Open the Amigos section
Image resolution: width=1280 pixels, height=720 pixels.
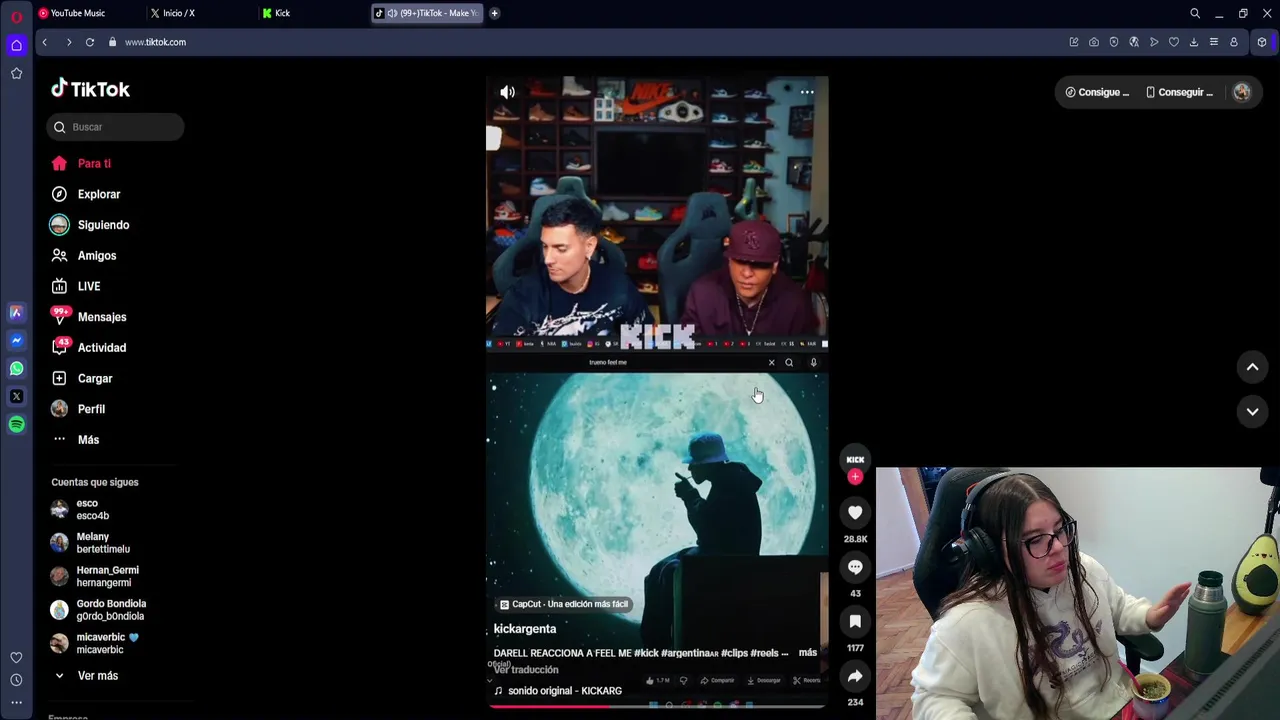click(x=84, y=256)
